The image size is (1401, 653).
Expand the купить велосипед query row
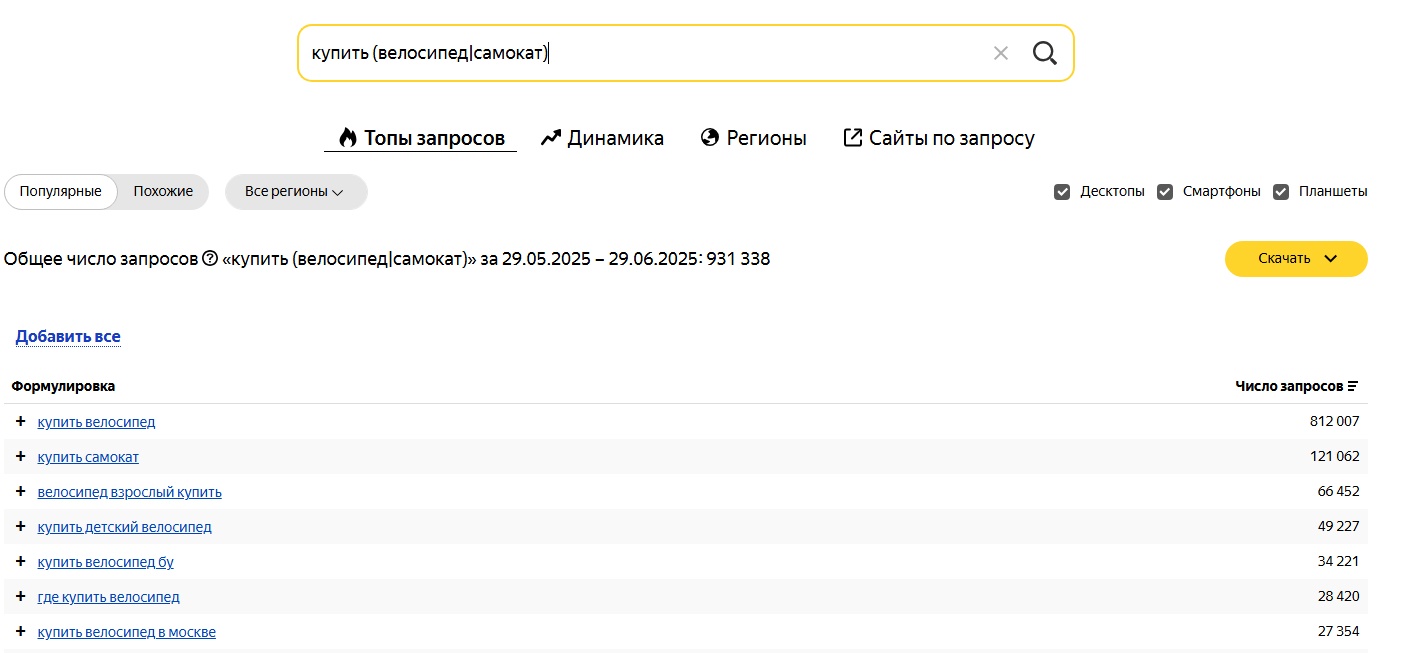(21, 421)
